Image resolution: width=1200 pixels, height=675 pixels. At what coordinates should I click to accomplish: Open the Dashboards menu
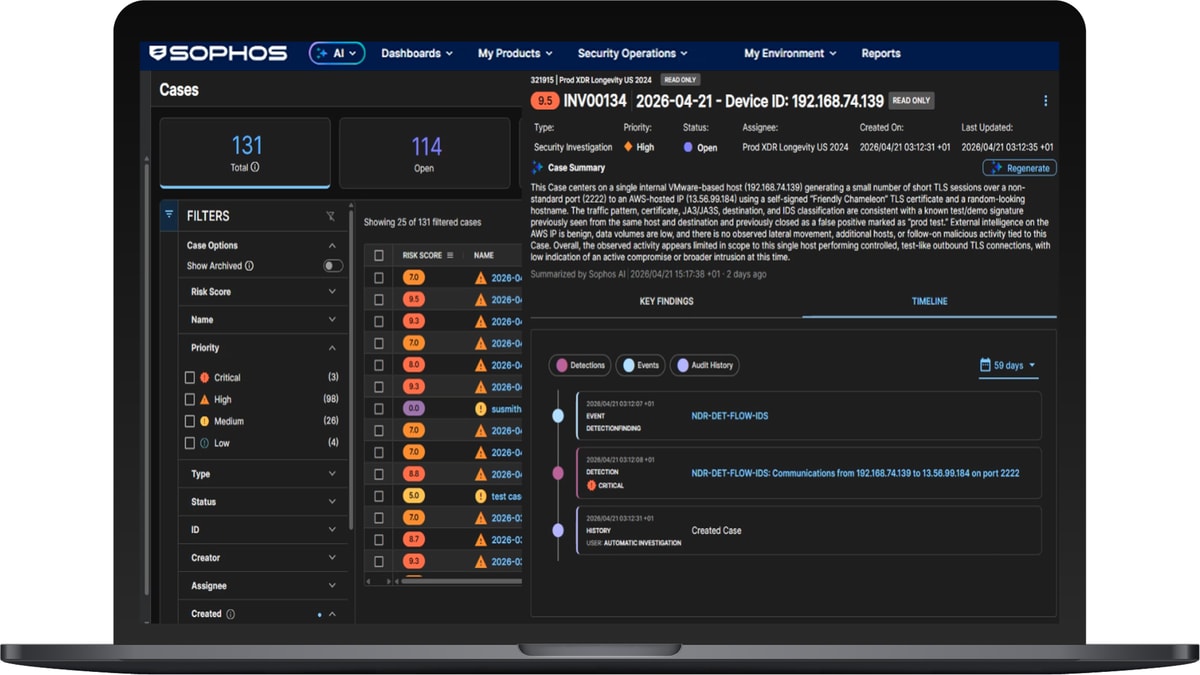click(x=417, y=54)
